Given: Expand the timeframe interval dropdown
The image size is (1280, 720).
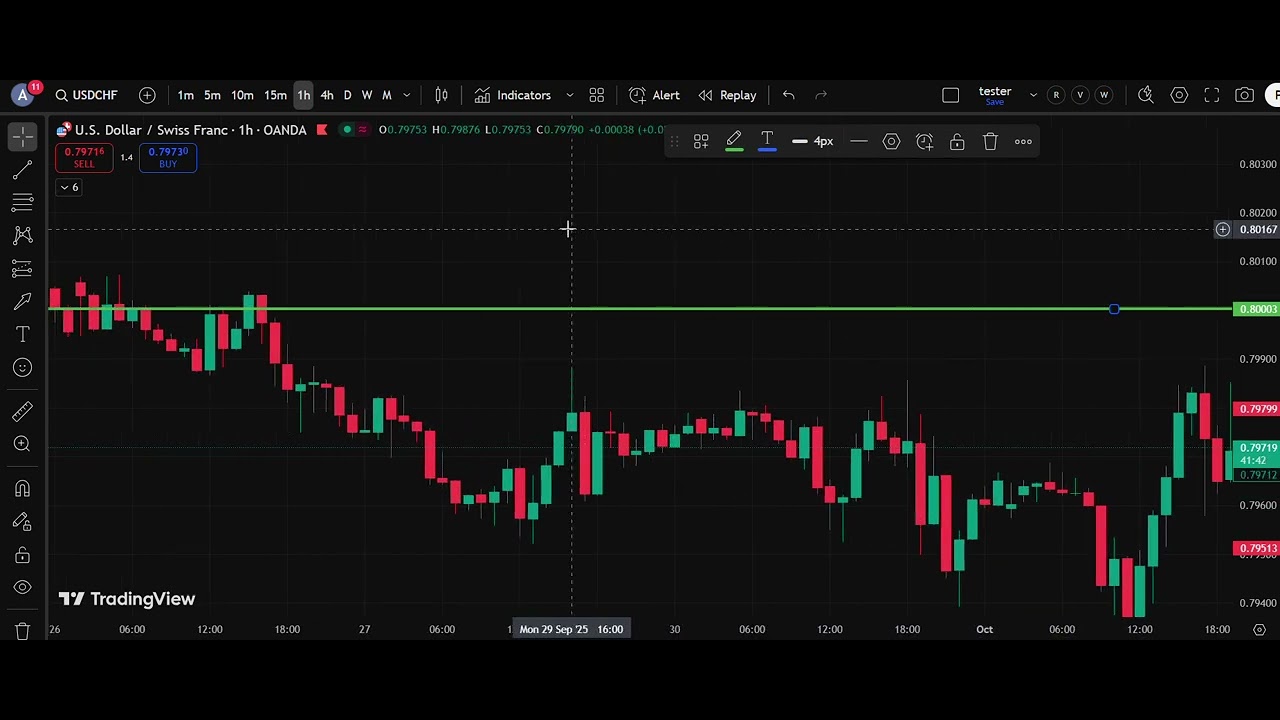Looking at the screenshot, I should point(406,95).
